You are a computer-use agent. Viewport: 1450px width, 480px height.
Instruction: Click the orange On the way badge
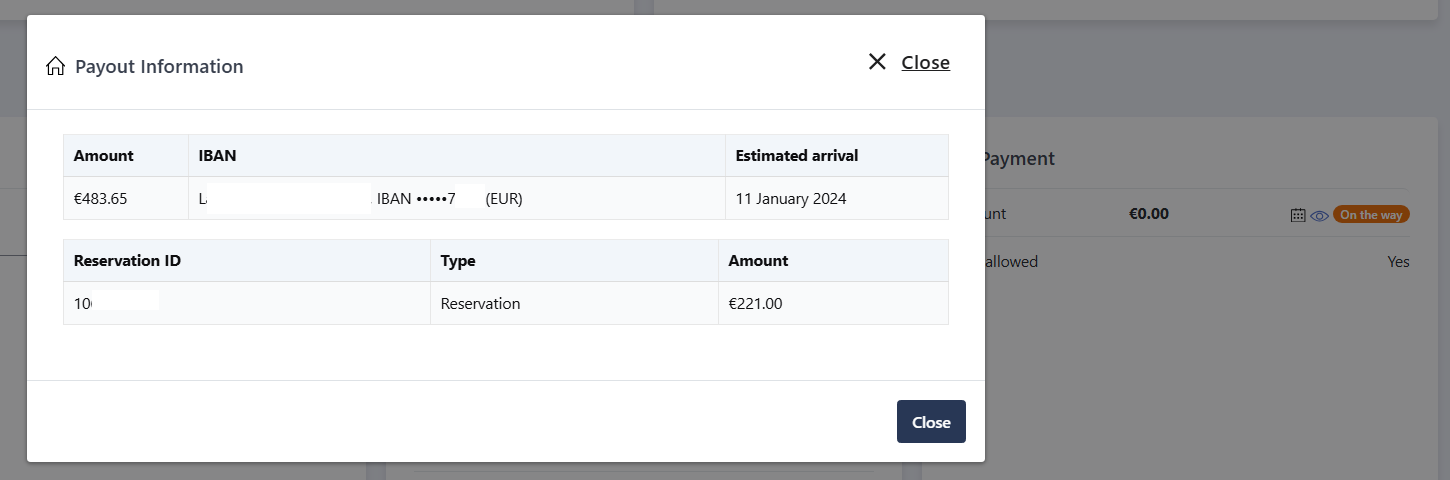tap(1371, 215)
